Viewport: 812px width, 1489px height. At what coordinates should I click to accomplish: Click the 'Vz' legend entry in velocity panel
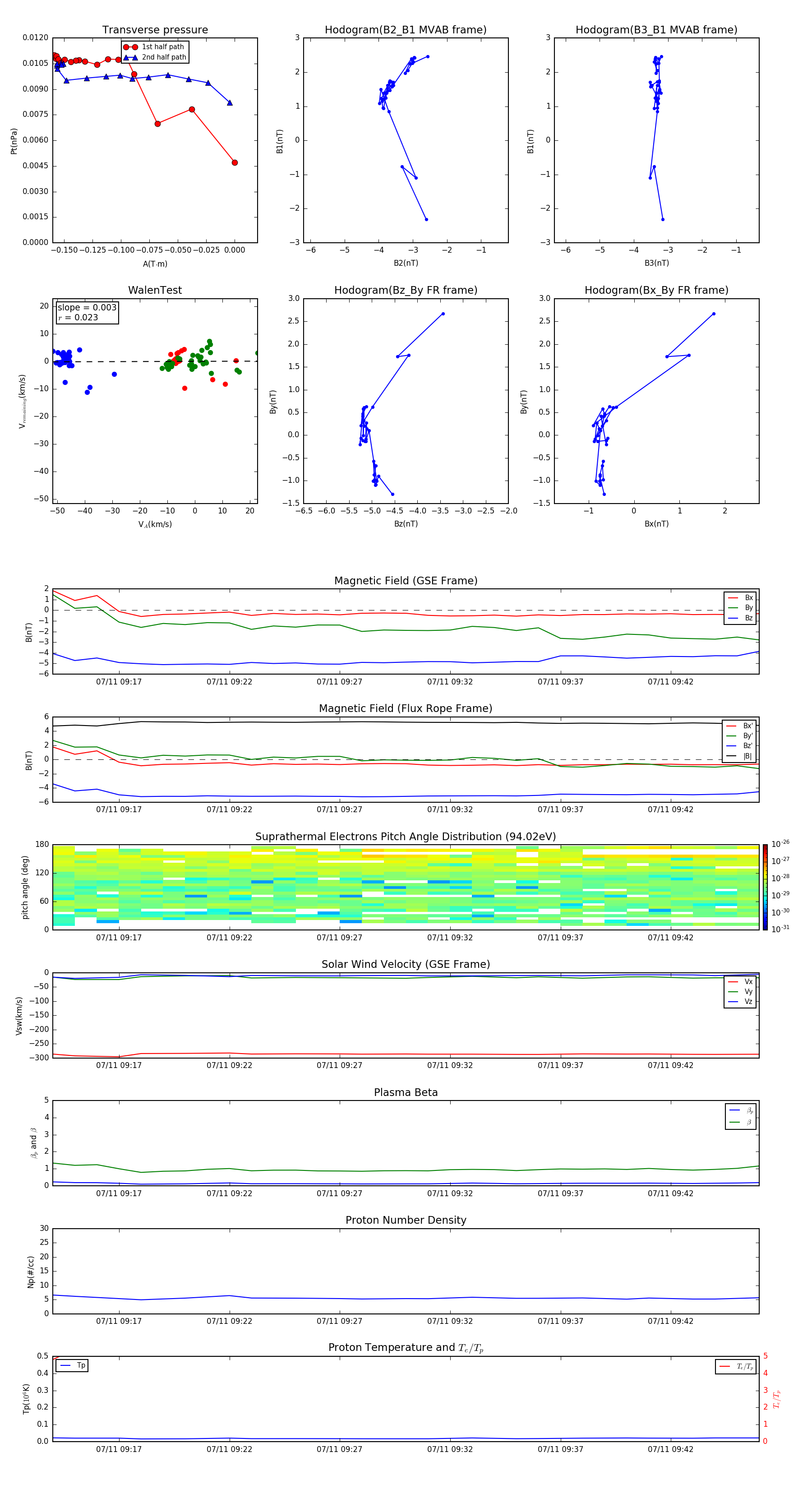[x=740, y=1001]
